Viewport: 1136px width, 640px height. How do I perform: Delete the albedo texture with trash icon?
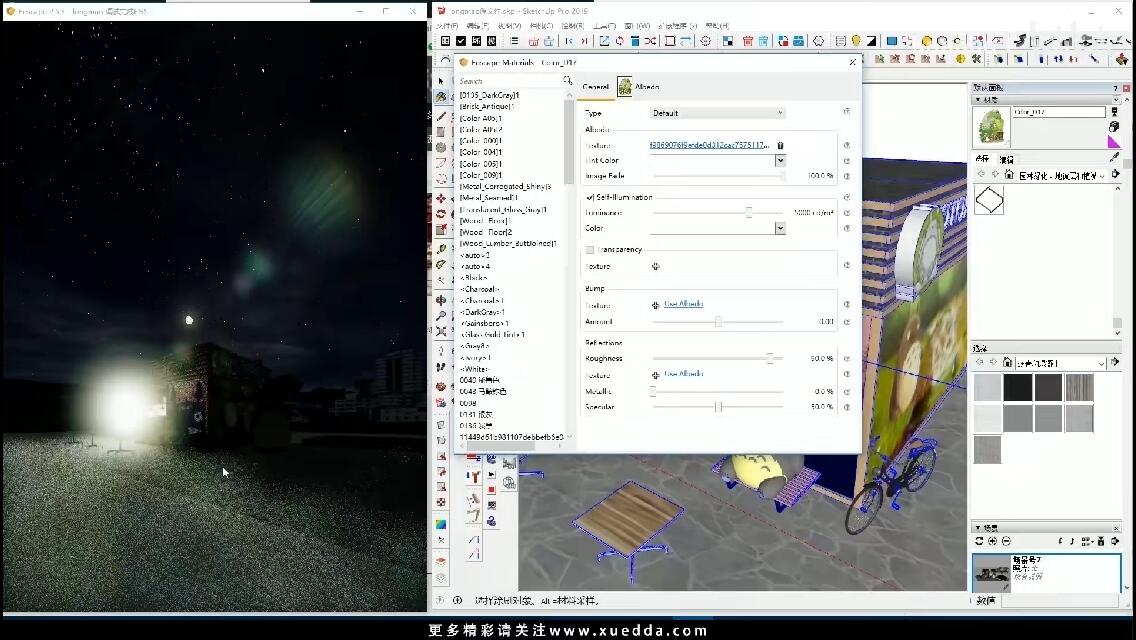click(780, 145)
